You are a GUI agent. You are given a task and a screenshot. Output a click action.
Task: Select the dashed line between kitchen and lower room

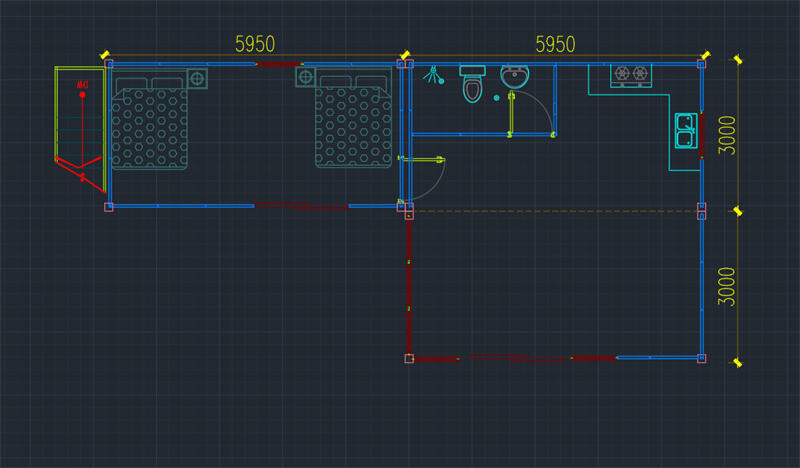[x=555, y=211]
